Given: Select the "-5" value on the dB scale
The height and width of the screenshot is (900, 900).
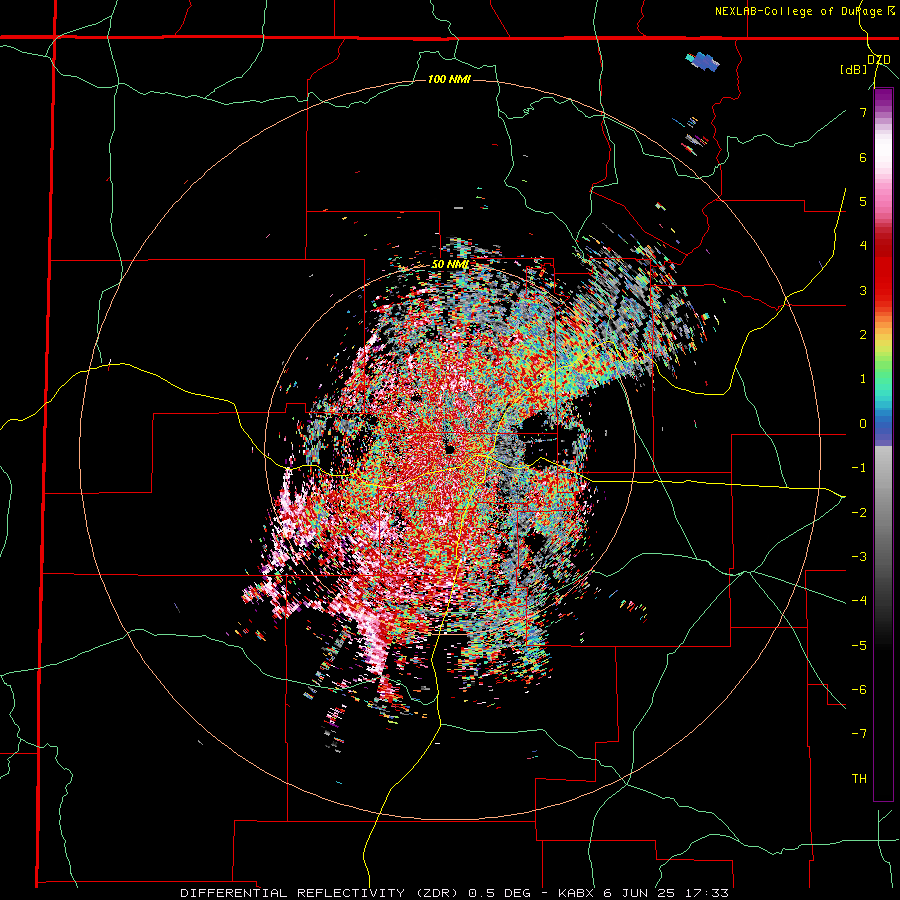Looking at the screenshot, I should click(x=859, y=646).
